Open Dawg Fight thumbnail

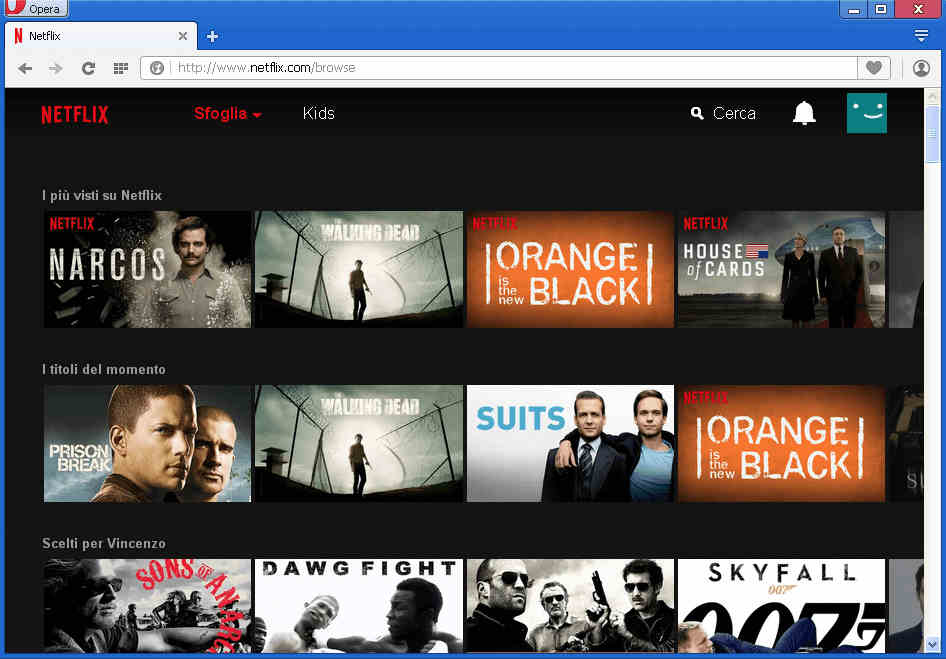pos(359,606)
